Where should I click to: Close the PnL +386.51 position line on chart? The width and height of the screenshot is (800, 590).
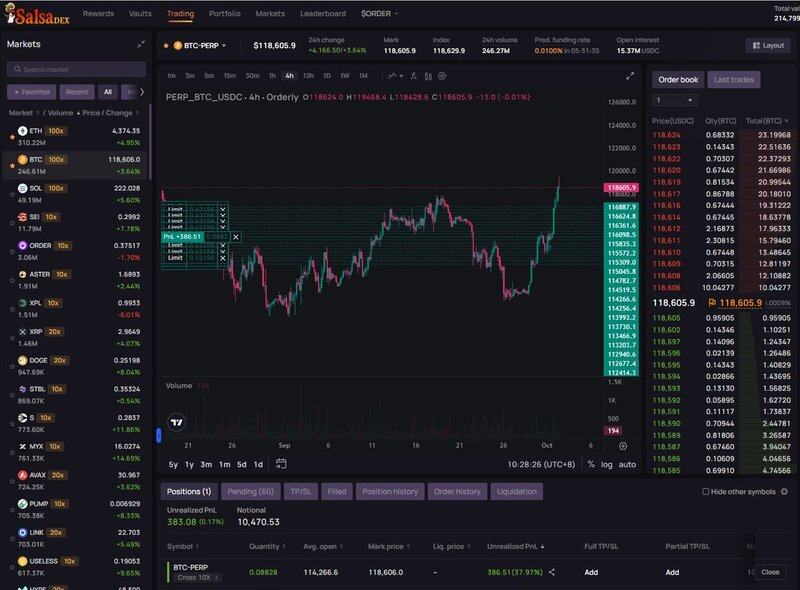(x=236, y=237)
